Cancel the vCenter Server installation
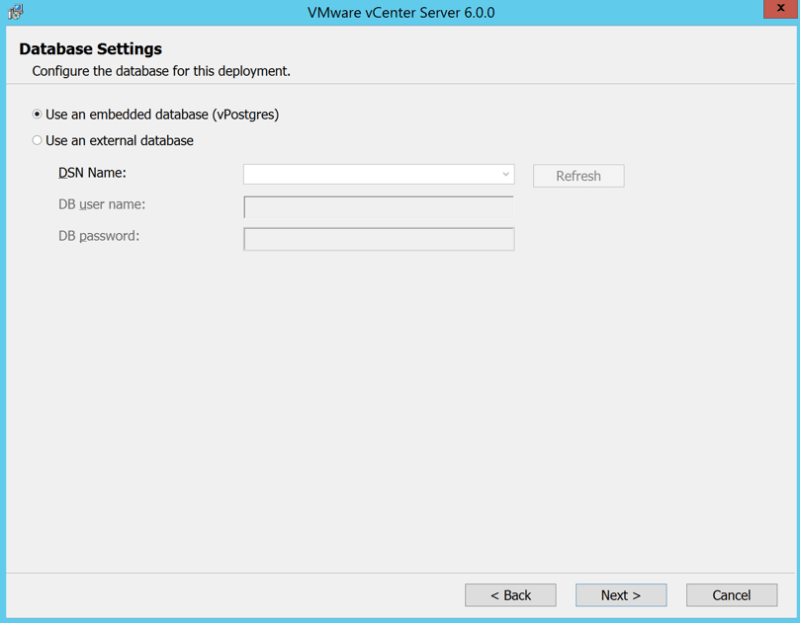 pos(731,595)
